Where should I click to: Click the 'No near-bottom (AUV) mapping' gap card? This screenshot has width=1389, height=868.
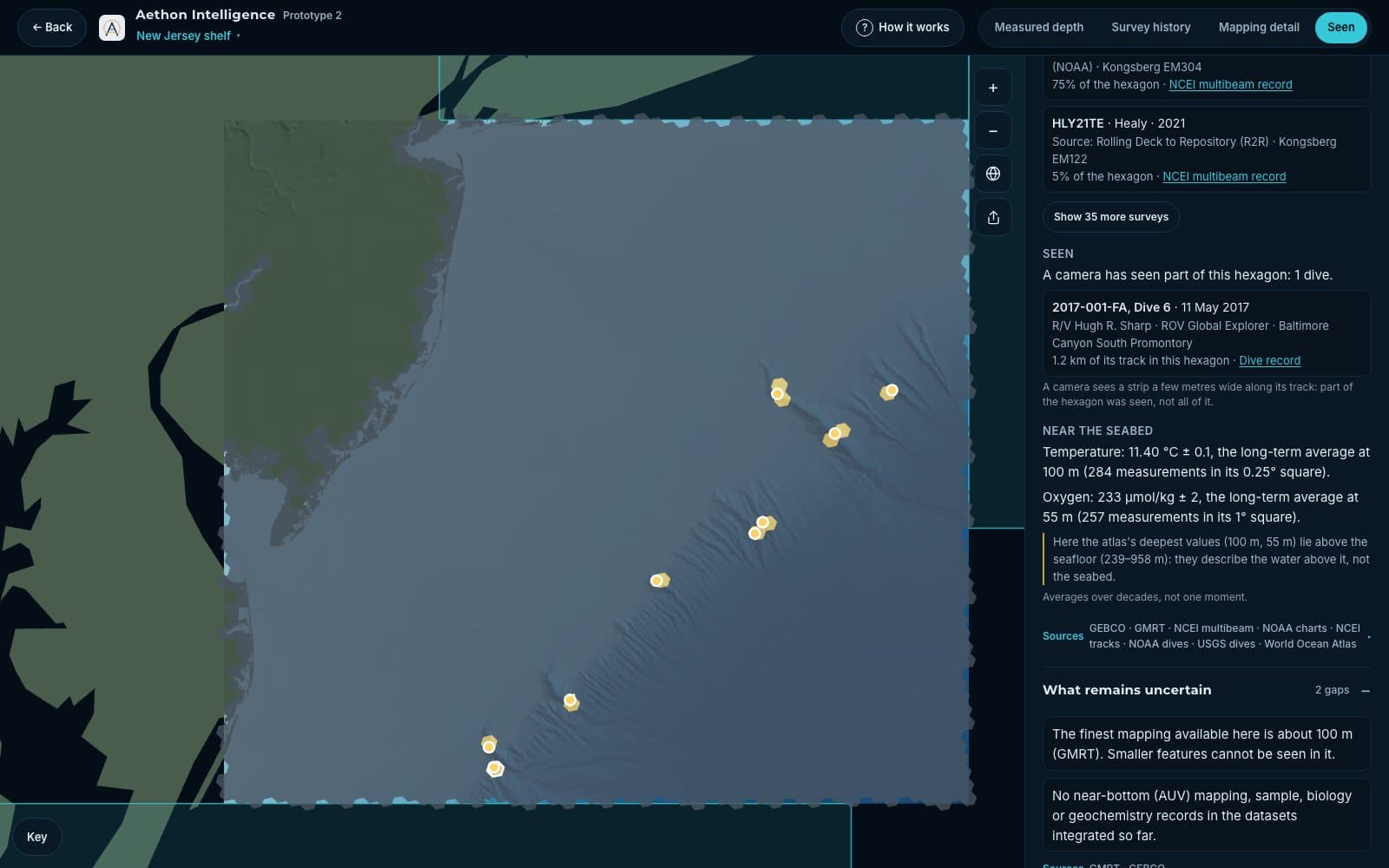1206,815
